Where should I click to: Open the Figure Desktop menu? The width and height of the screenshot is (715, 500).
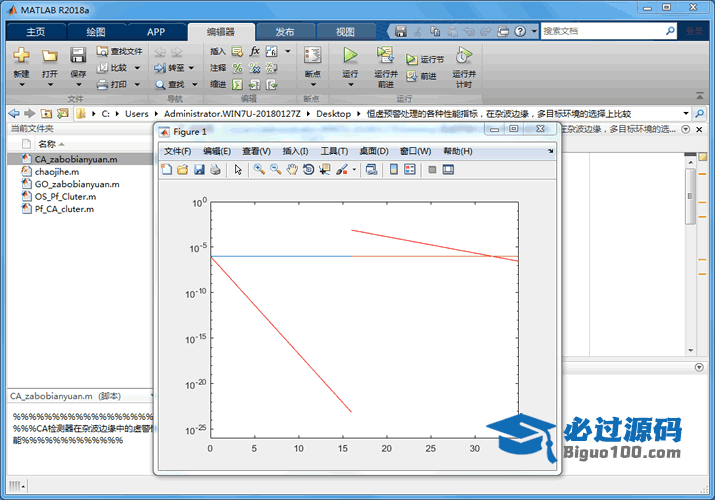[373, 151]
